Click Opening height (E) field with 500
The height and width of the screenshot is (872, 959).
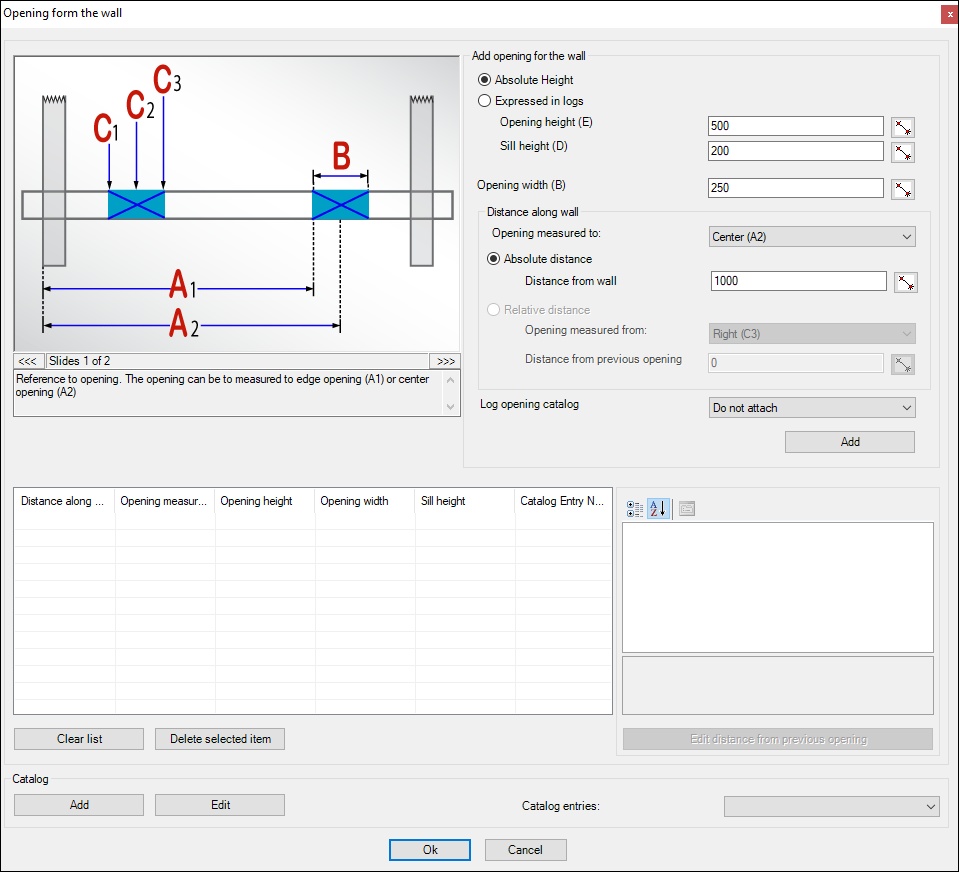coord(796,126)
